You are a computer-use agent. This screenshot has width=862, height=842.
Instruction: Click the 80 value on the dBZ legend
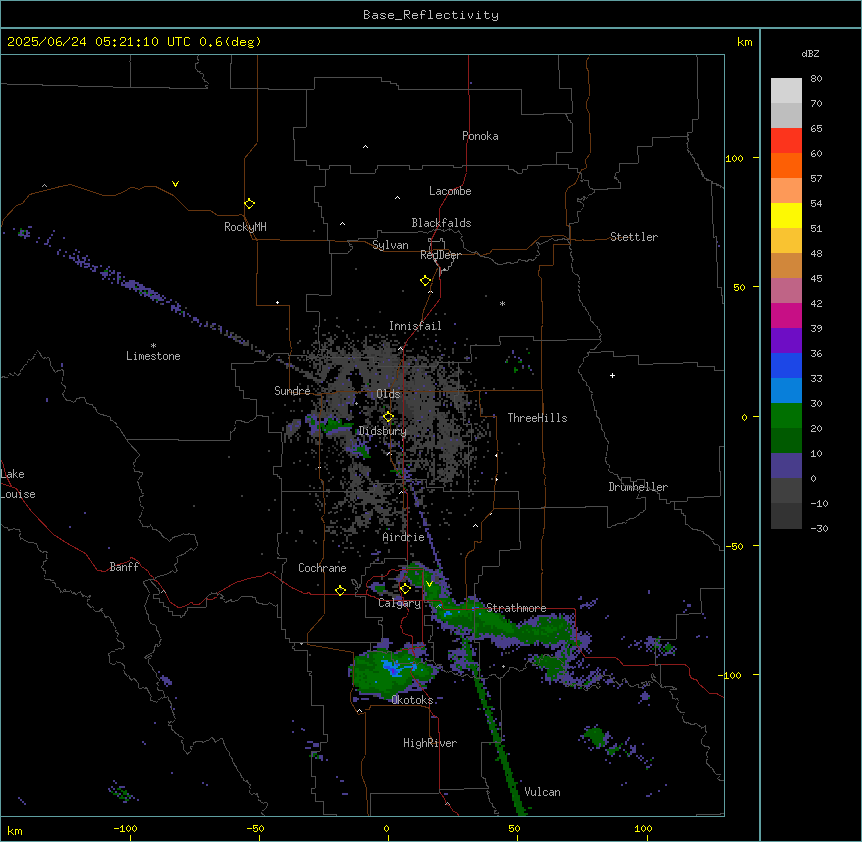tap(816, 79)
